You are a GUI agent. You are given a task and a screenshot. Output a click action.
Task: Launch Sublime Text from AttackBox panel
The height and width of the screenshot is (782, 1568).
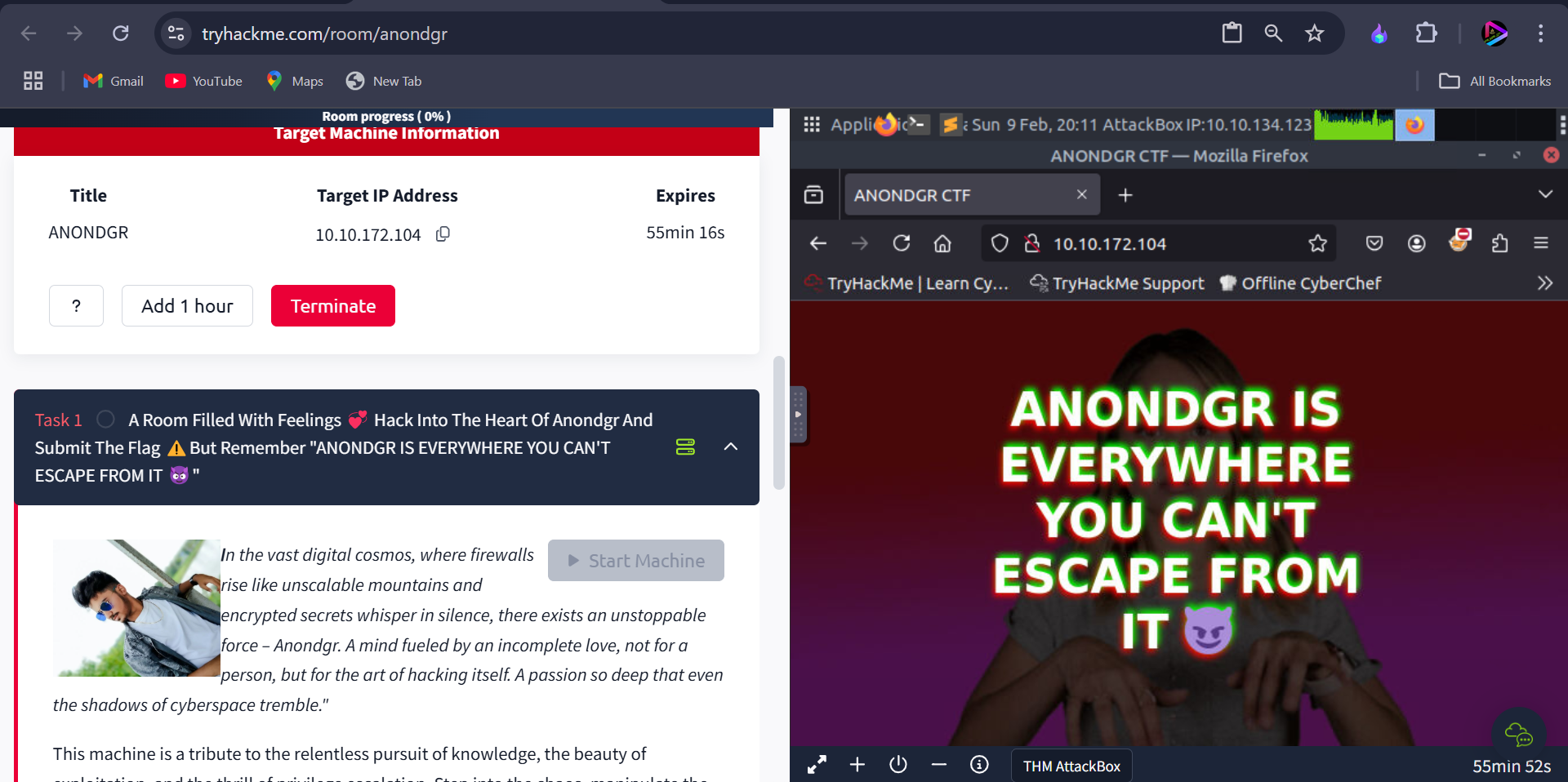[950, 124]
